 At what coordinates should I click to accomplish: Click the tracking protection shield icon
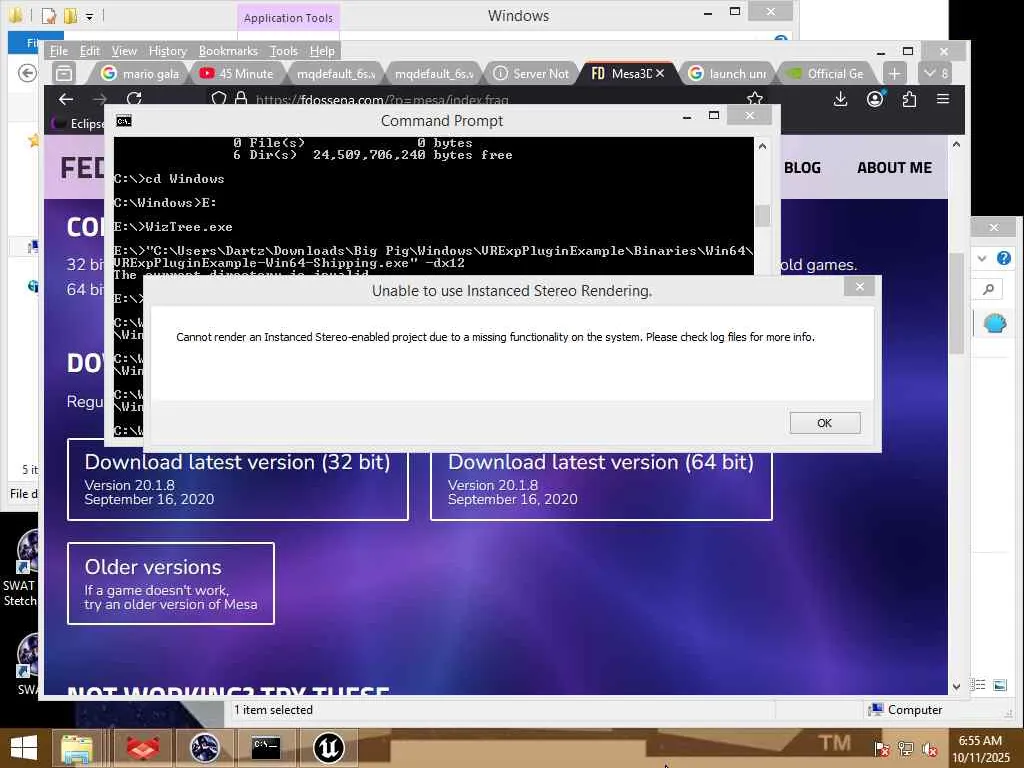coord(219,99)
